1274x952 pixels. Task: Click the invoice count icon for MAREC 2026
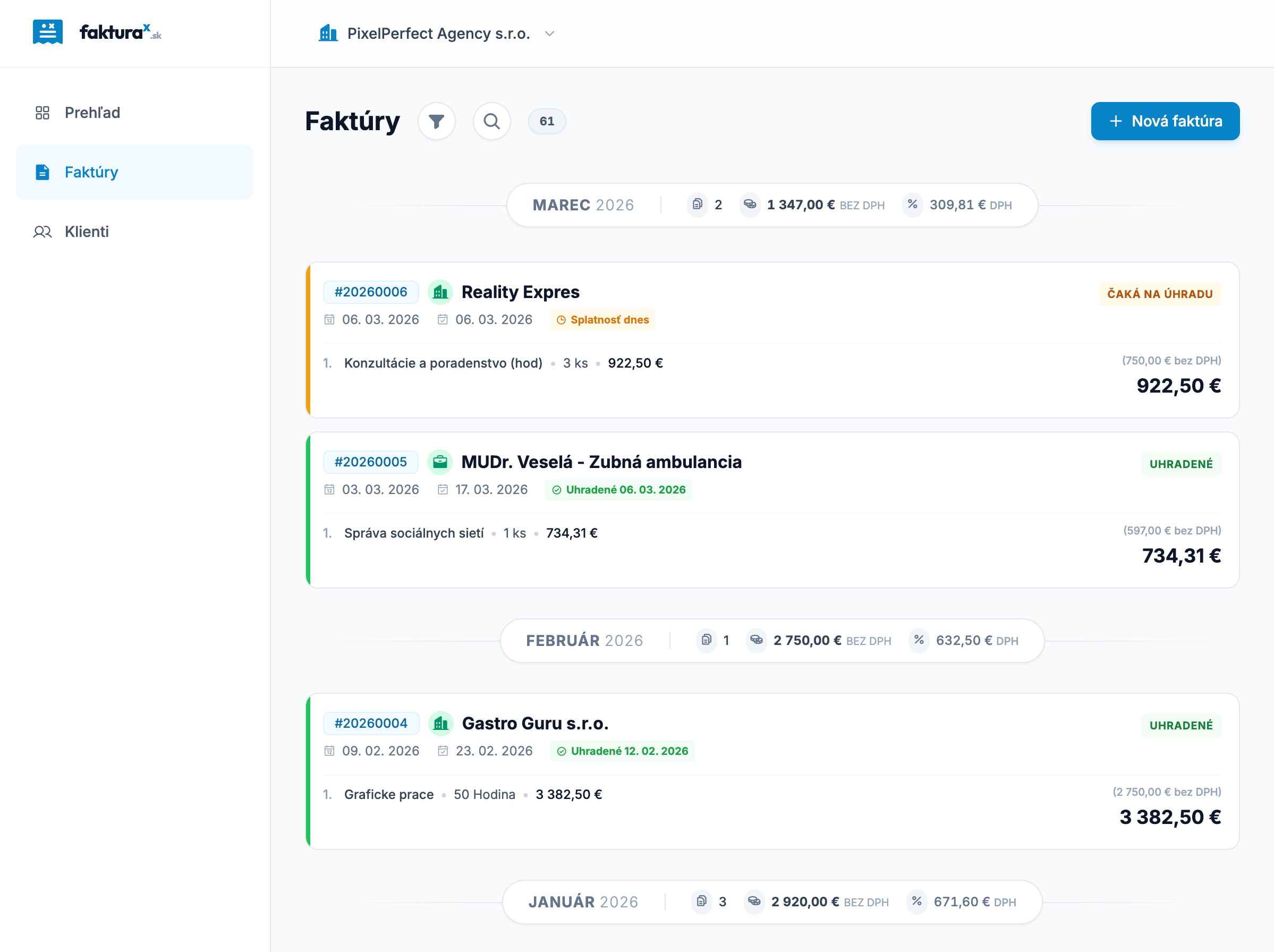click(699, 205)
